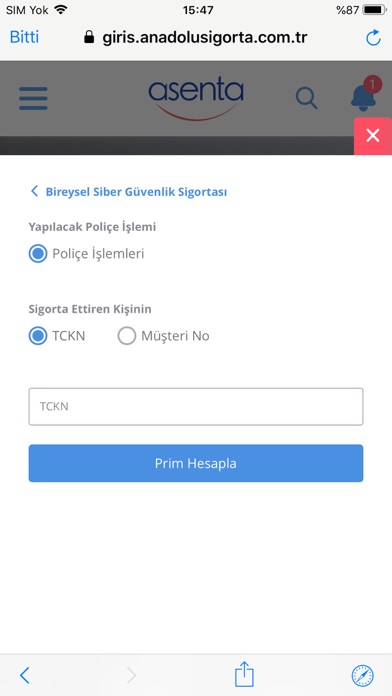
Task: Open the hamburger menu
Action: (33, 98)
